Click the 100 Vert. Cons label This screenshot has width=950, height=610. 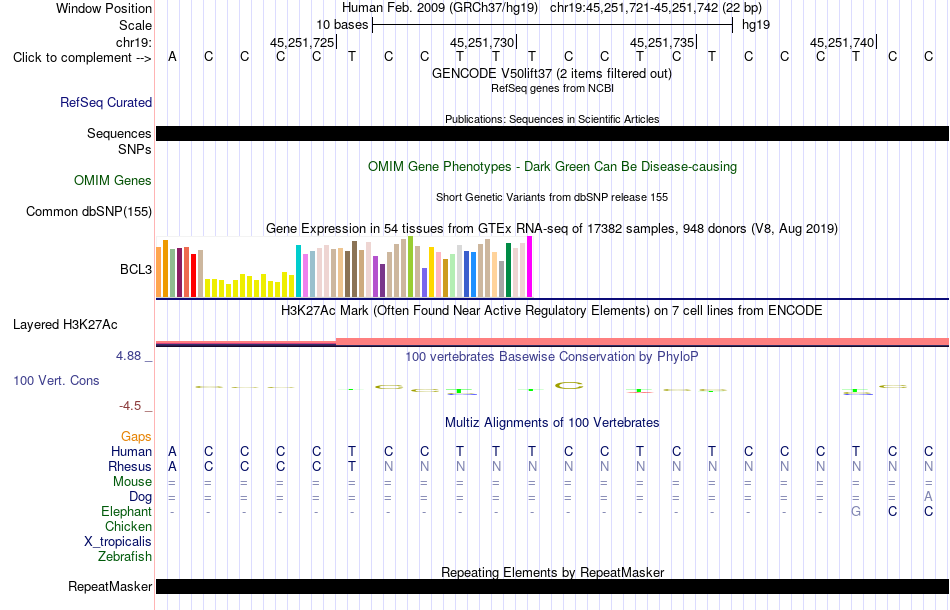coord(56,380)
